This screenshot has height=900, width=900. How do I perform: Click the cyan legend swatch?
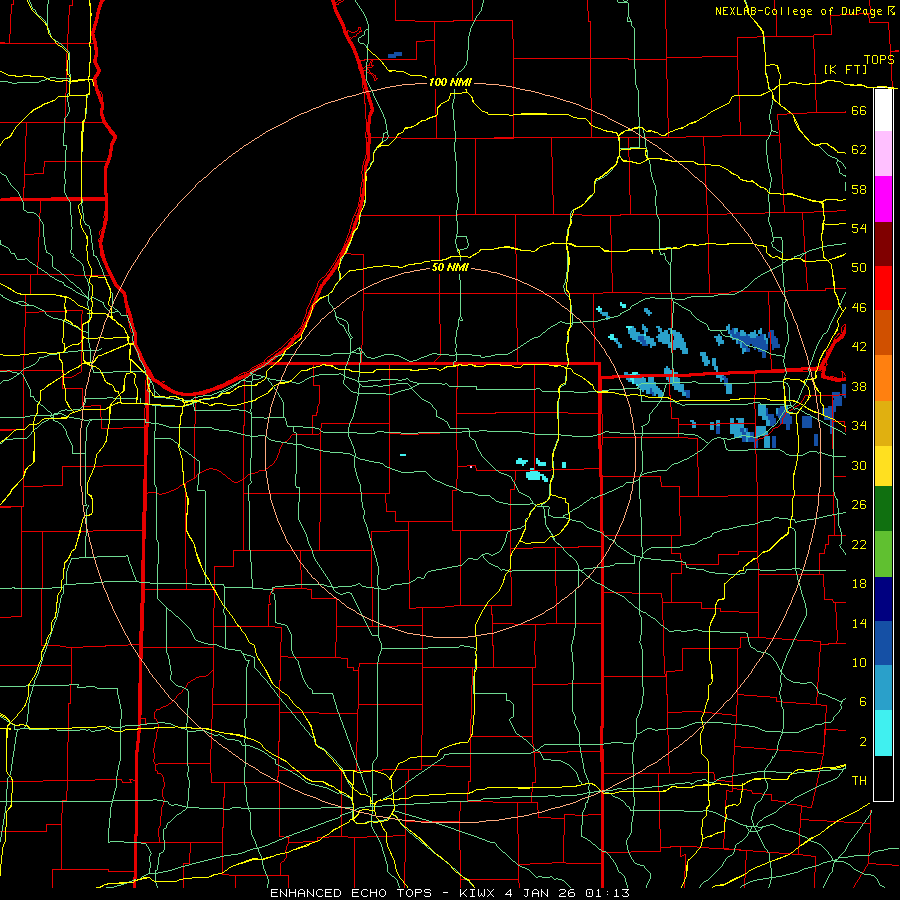883,733
